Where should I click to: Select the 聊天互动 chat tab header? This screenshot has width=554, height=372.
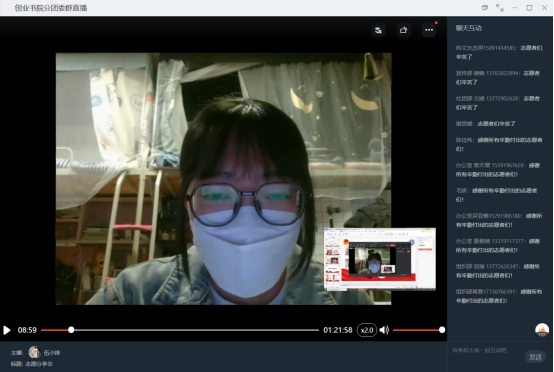[468, 28]
